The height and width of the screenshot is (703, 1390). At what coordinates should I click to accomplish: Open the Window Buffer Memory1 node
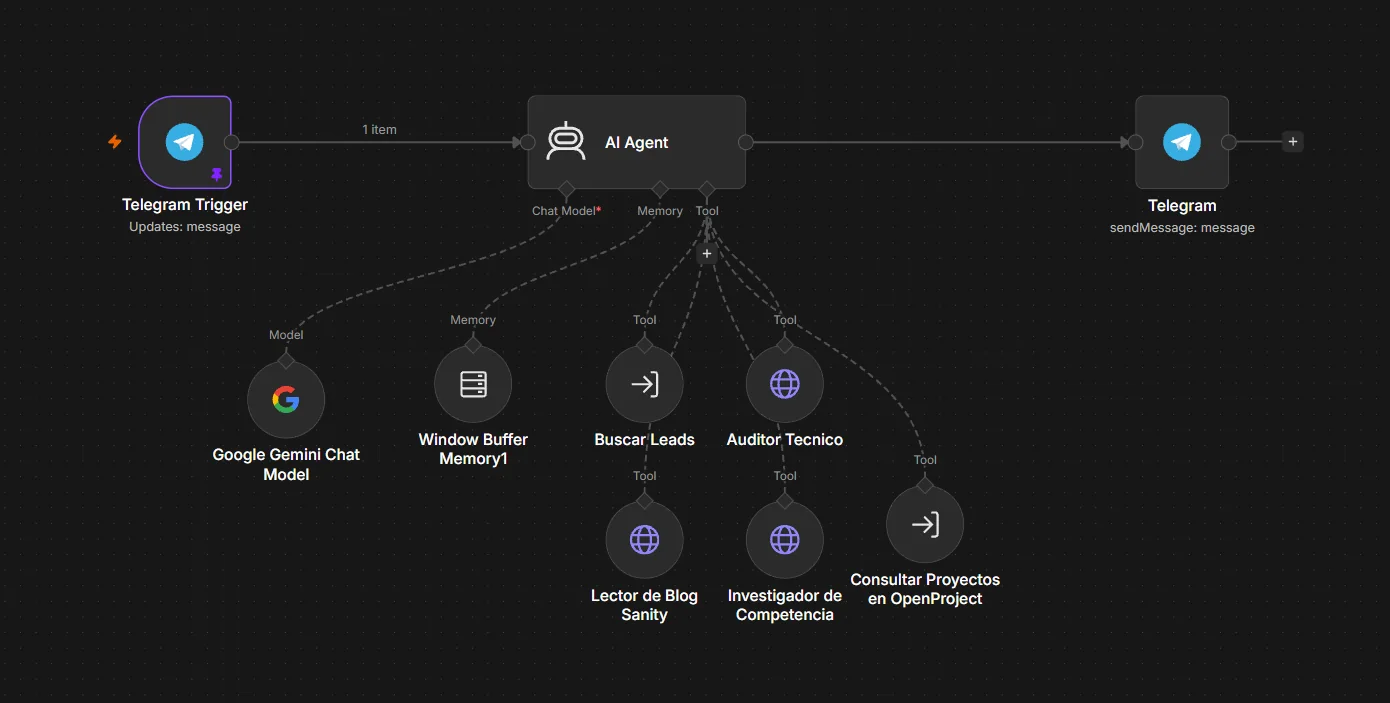(473, 385)
